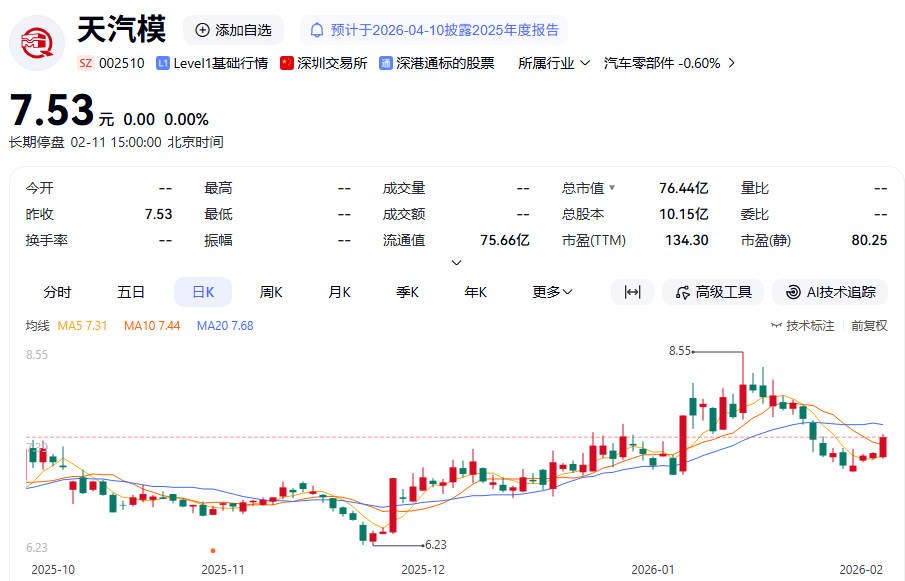
Task: Click the 均线 label
Action: pyautogui.click(x=38, y=325)
